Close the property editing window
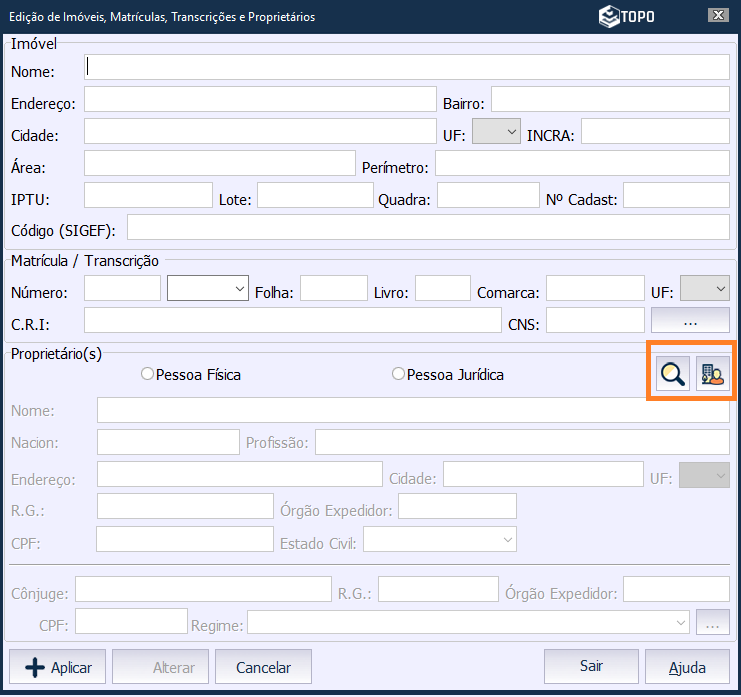The width and height of the screenshot is (741, 697). pos(716,16)
